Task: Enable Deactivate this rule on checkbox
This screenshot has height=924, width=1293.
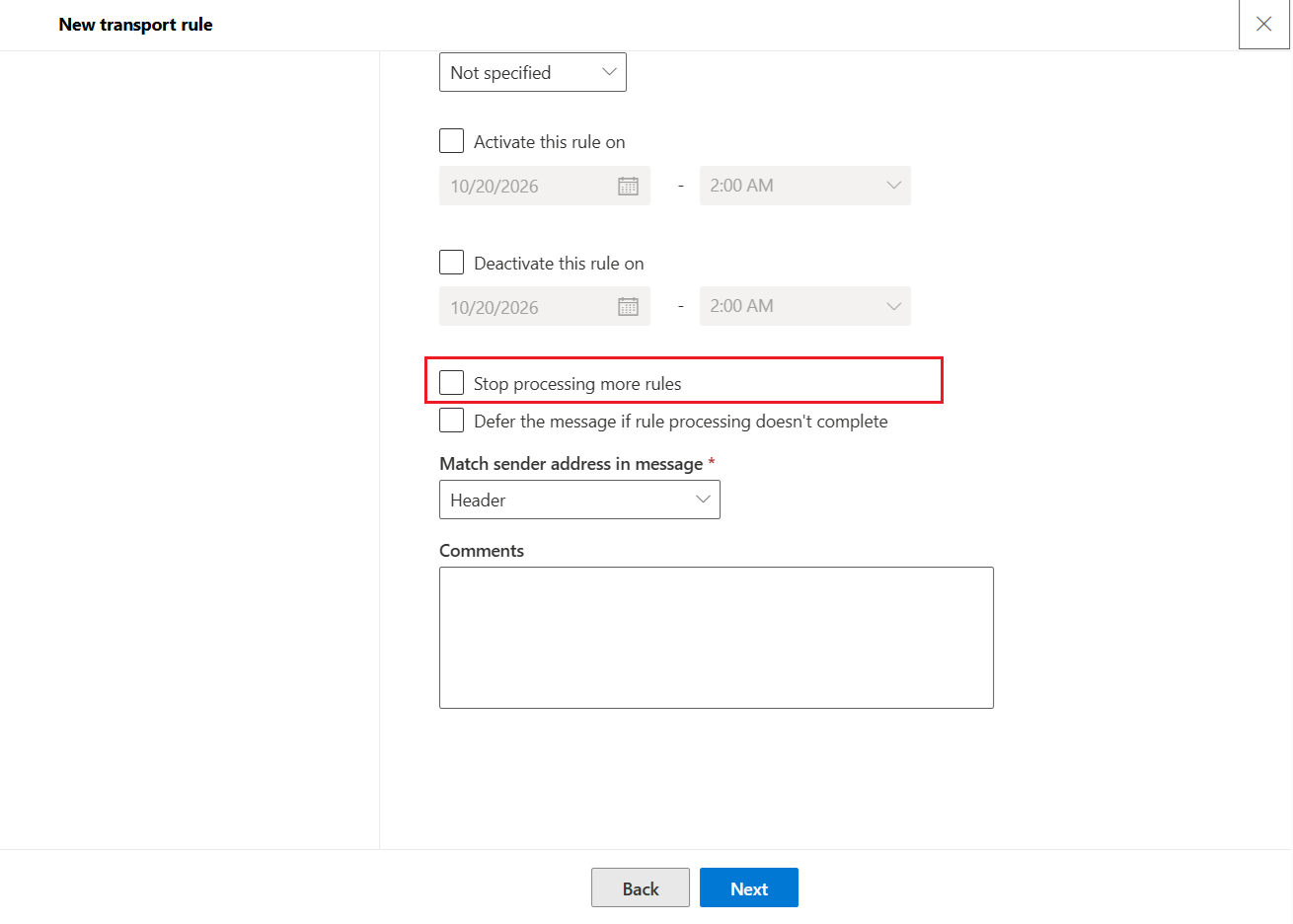Action: [451, 263]
